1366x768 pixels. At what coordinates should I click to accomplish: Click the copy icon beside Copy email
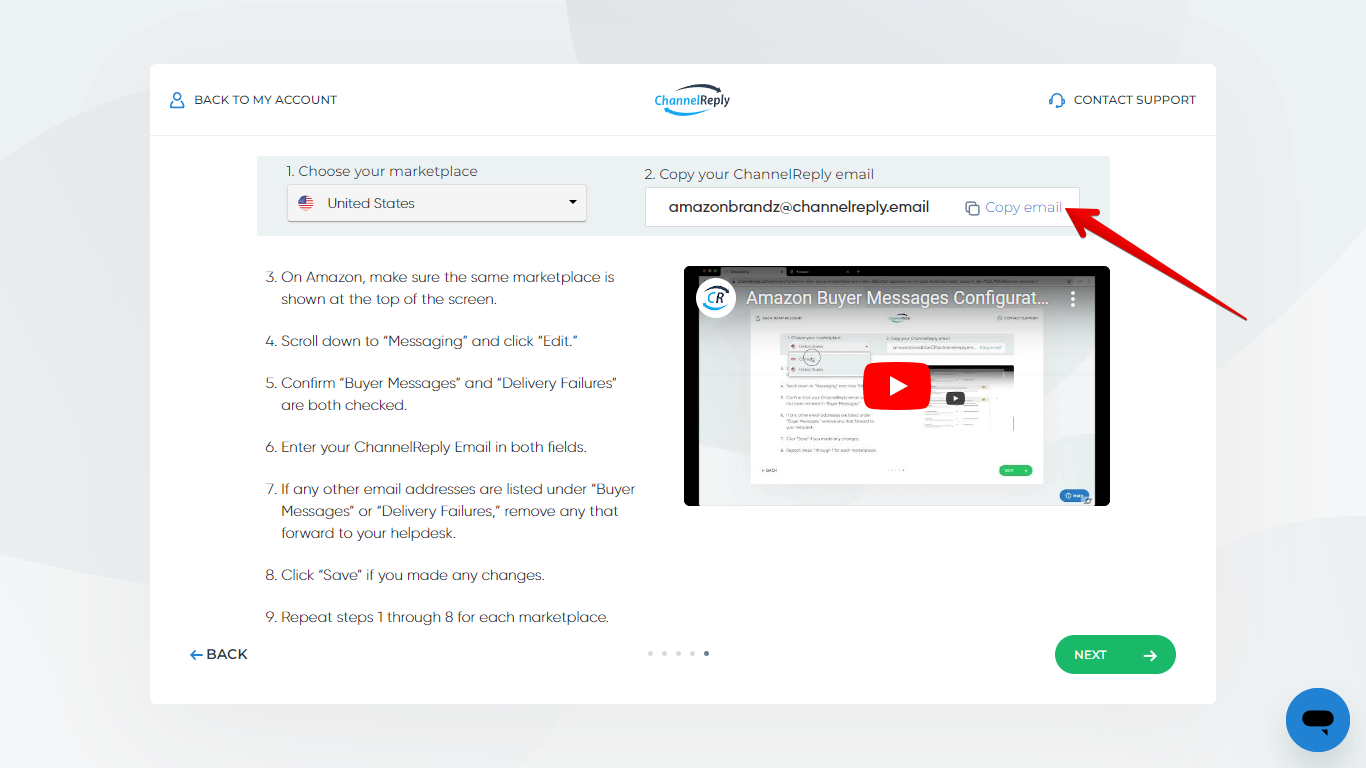pyautogui.click(x=972, y=208)
